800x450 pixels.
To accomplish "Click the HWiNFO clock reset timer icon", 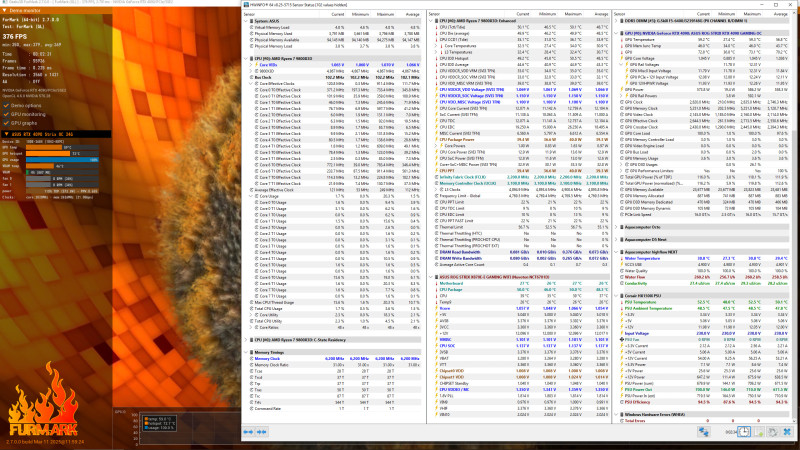I will click(744, 432).
